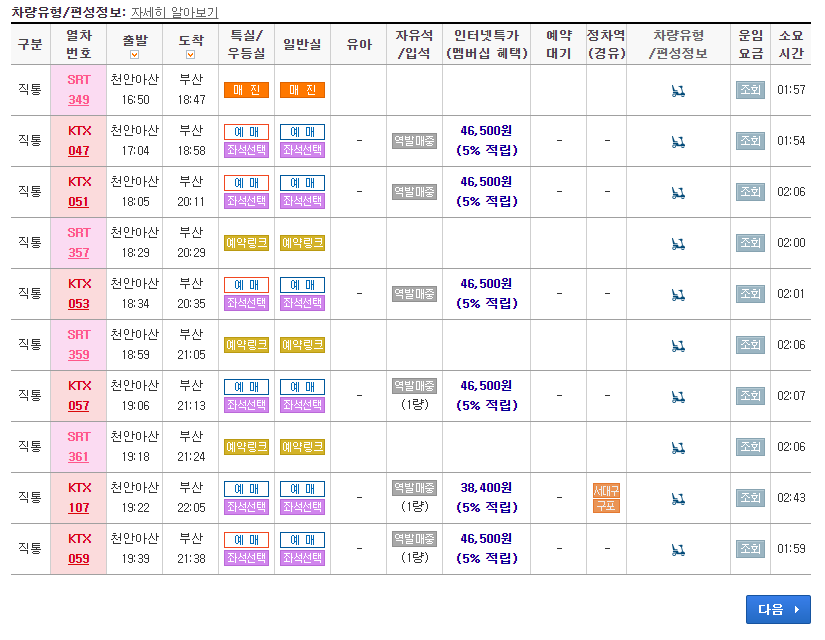The height and width of the screenshot is (640, 825).
Task: Open train number SRT 361 link
Action: tap(78, 457)
